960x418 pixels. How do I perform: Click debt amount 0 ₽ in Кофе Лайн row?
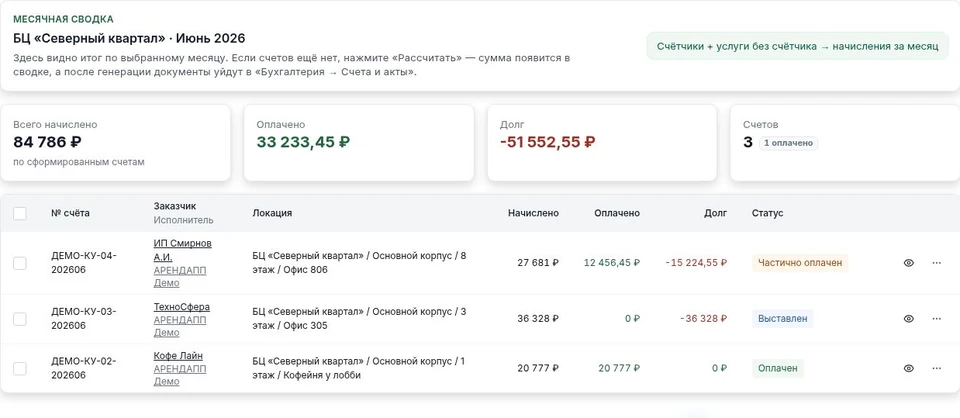pos(720,368)
